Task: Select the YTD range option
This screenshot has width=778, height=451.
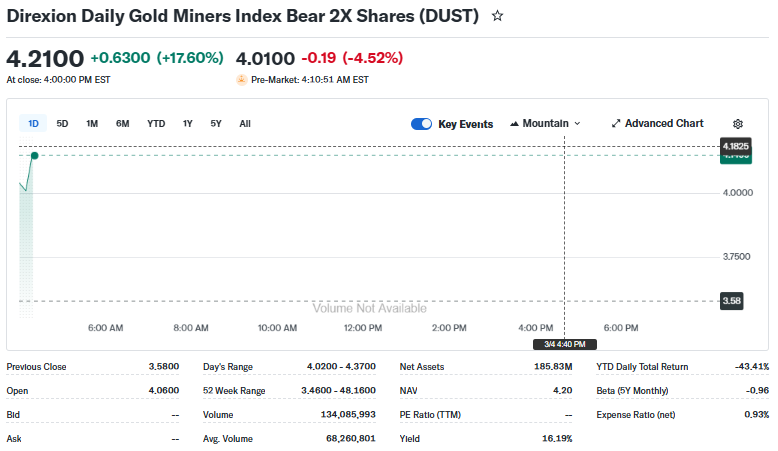Action: pyautogui.click(x=156, y=124)
